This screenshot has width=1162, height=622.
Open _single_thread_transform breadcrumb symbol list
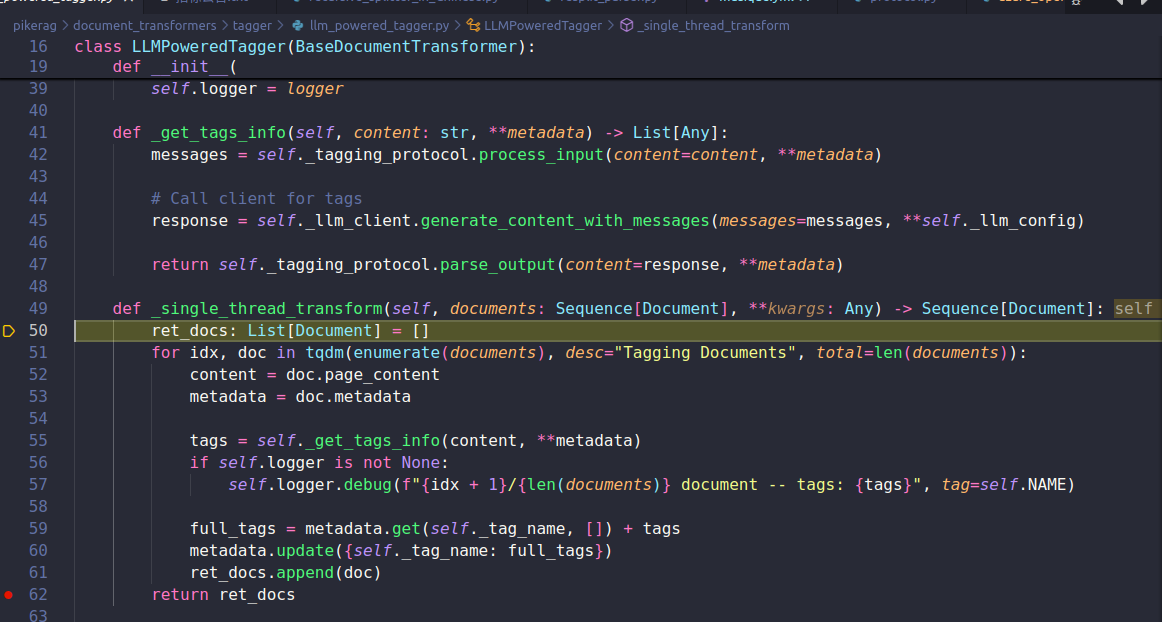713,25
